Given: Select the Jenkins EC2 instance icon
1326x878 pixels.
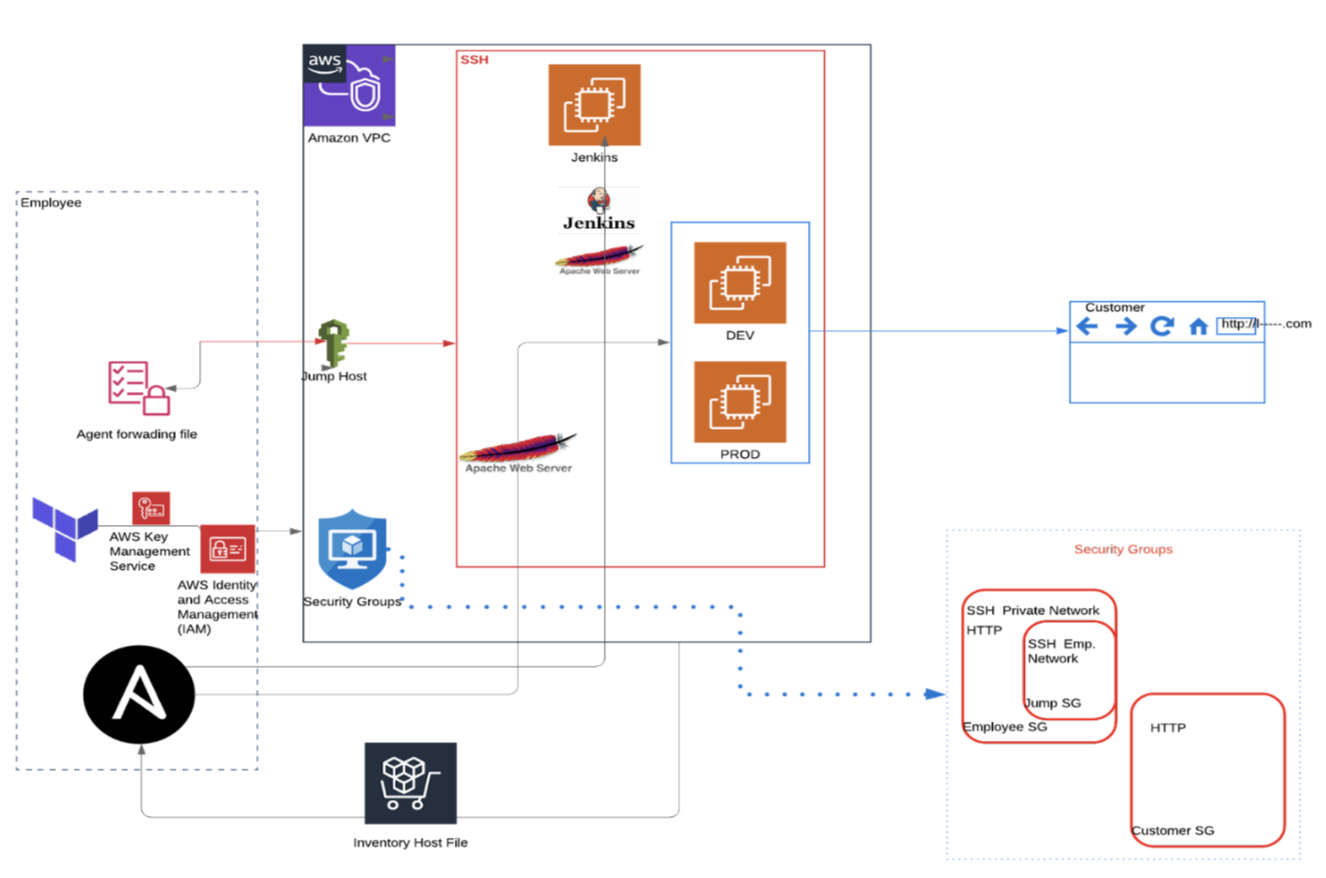Looking at the screenshot, I should [x=594, y=105].
